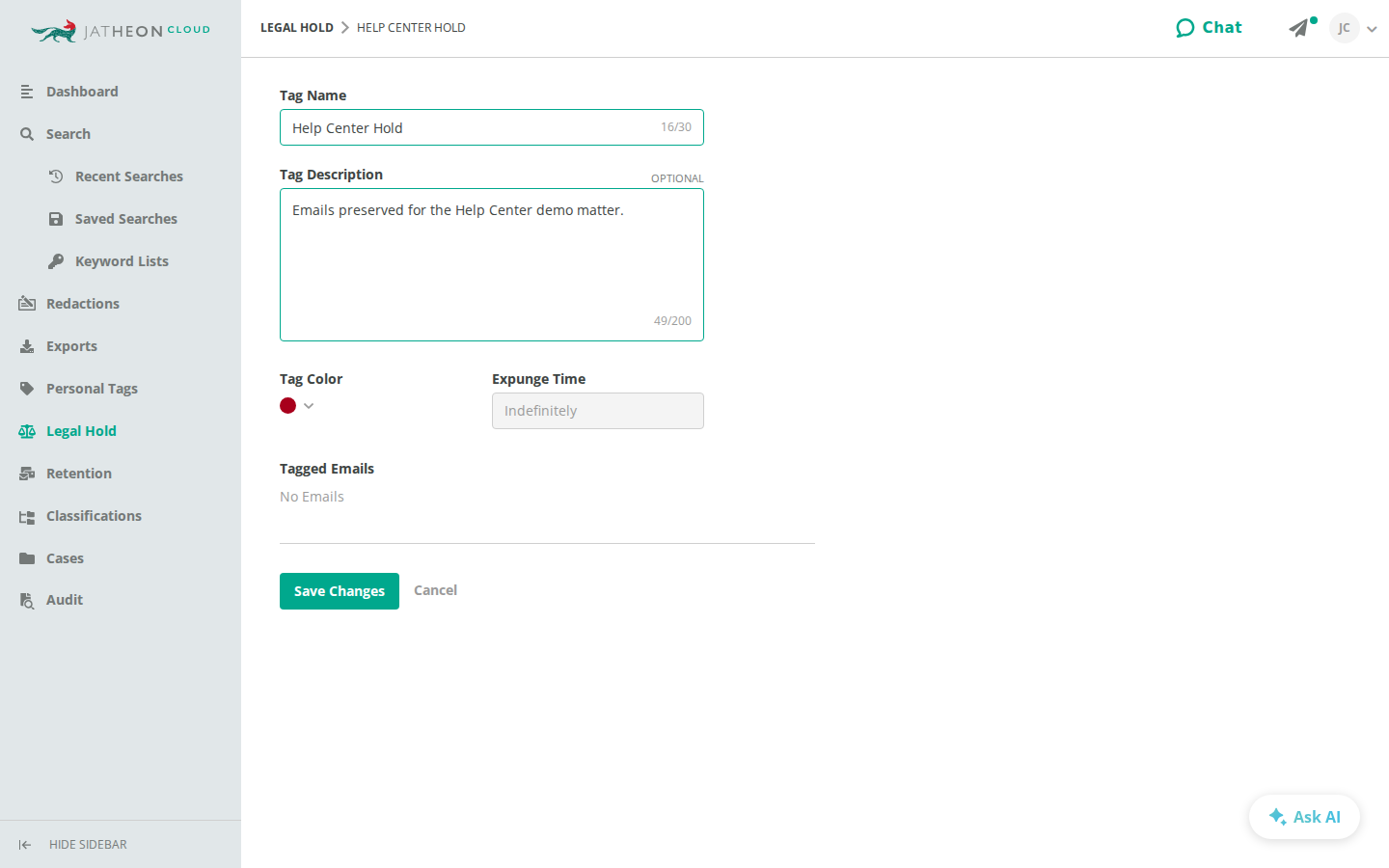Screen dimensions: 1389x868
Task: Click the Jatheon Cloud logo
Action: click(121, 31)
